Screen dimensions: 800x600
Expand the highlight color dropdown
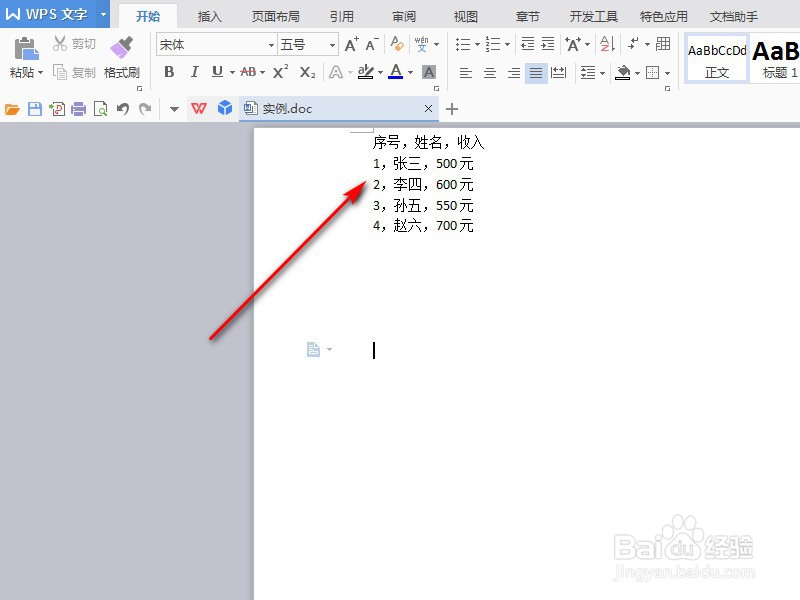pyautogui.click(x=381, y=72)
